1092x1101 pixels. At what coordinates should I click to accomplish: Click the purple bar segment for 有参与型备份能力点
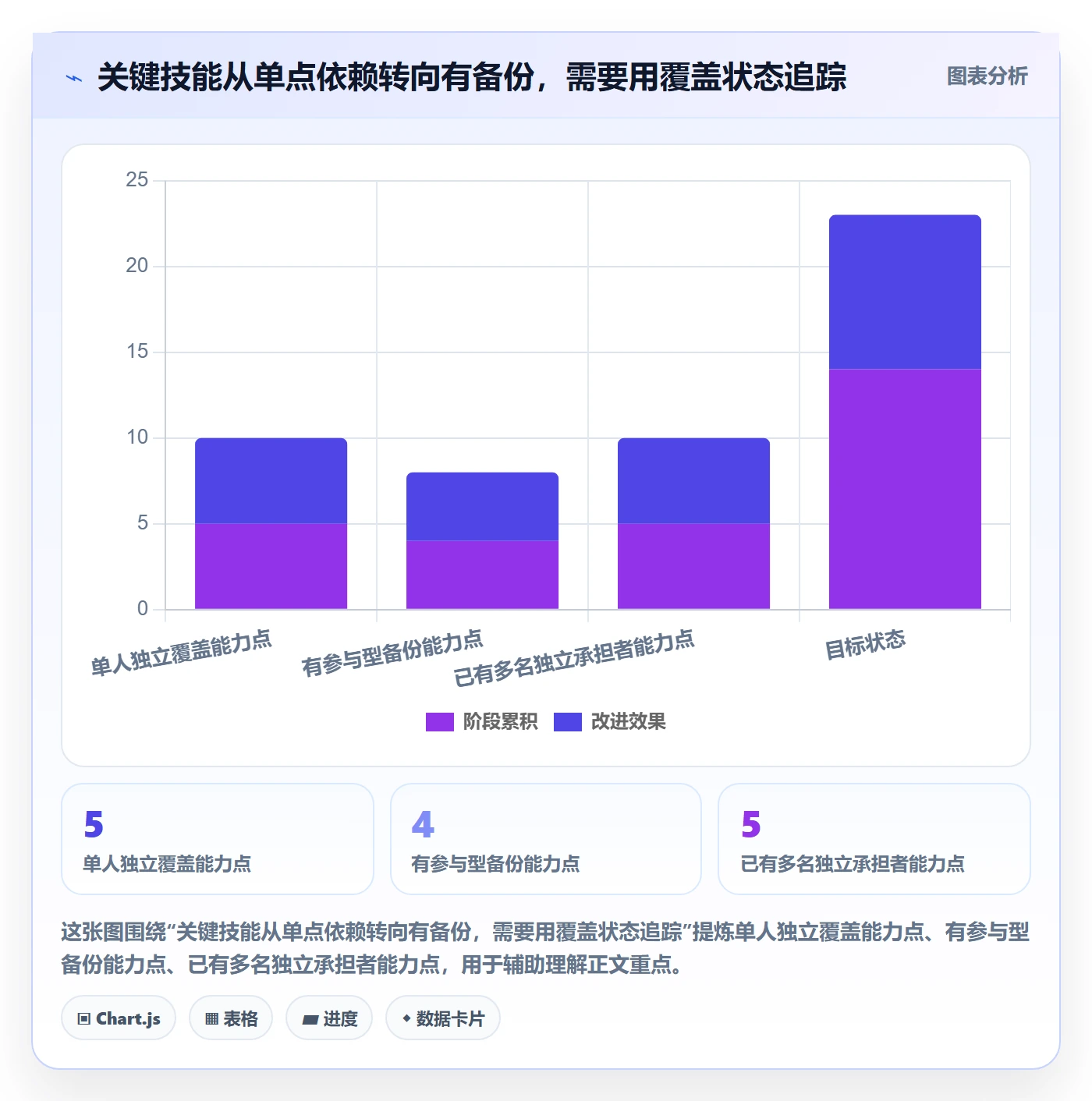482,575
